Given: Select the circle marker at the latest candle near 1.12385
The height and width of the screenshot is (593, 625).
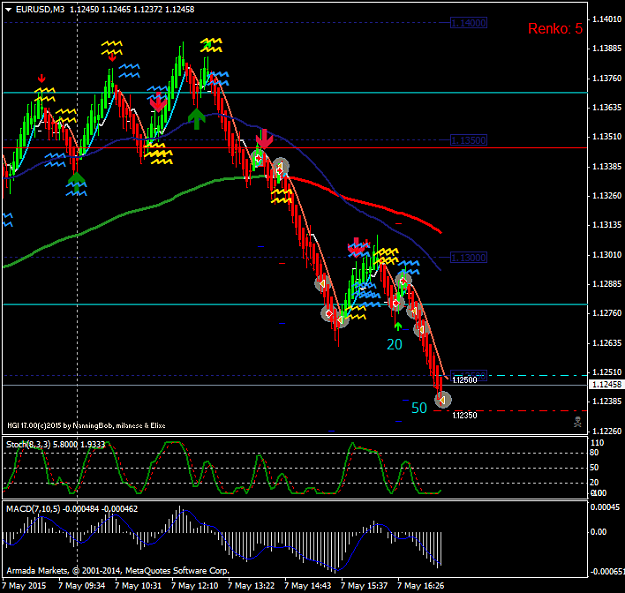Looking at the screenshot, I should click(443, 400).
